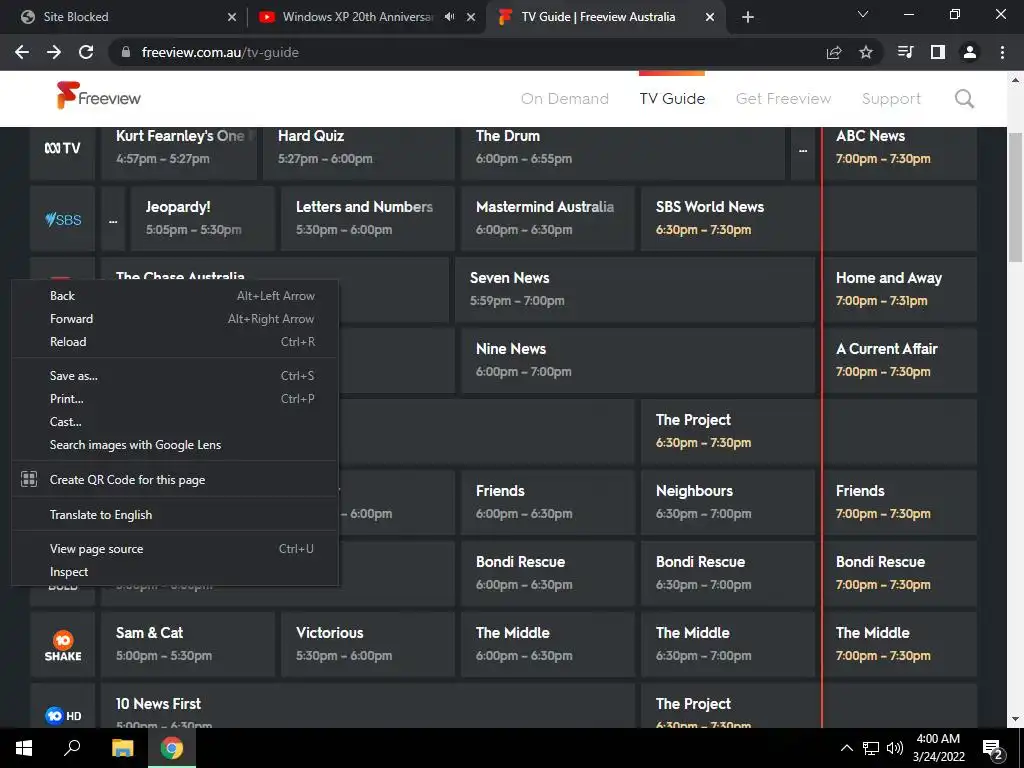Select Cast... from context menu
Viewport: 1024px width, 768px height.
click(x=175, y=422)
